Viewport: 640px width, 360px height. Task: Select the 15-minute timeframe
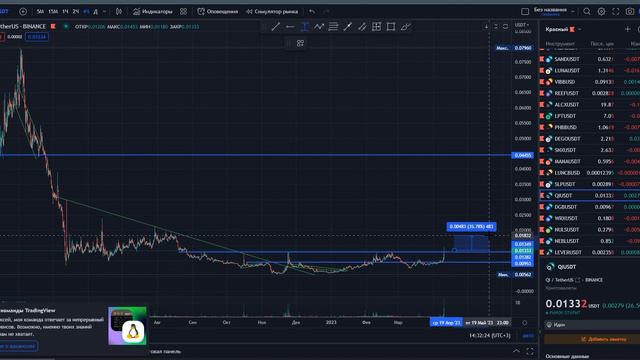coord(53,11)
